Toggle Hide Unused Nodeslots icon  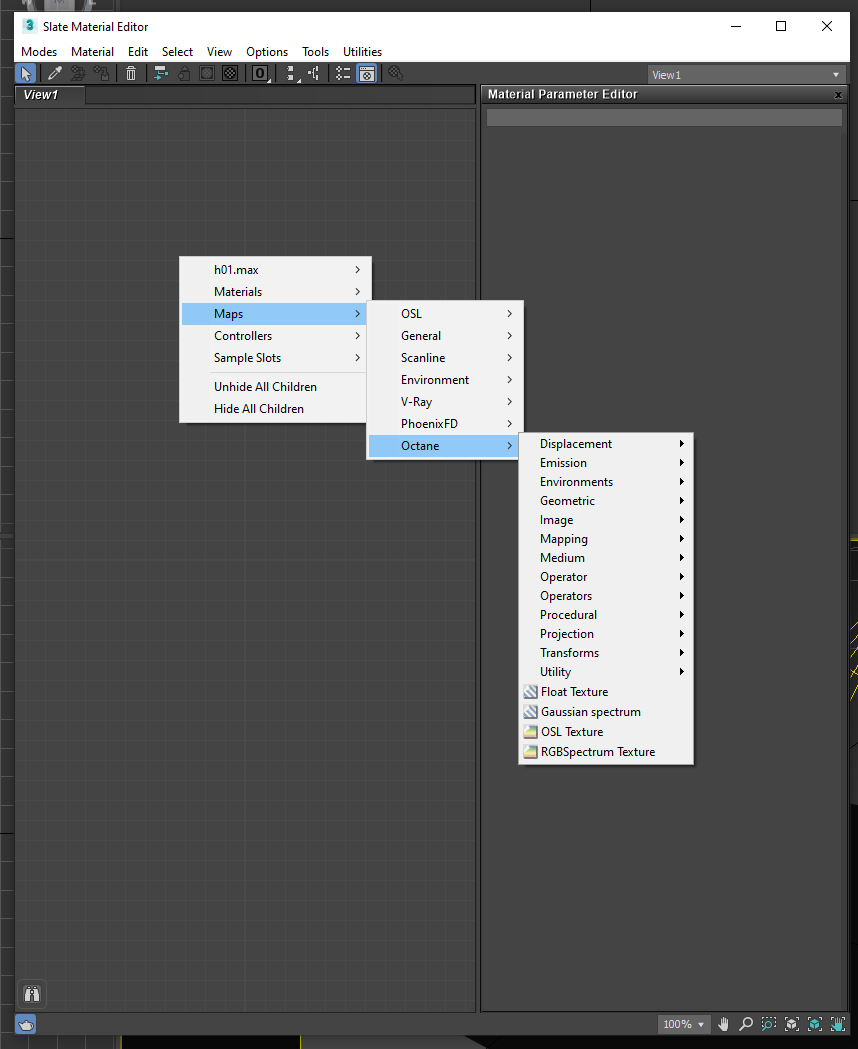point(184,74)
